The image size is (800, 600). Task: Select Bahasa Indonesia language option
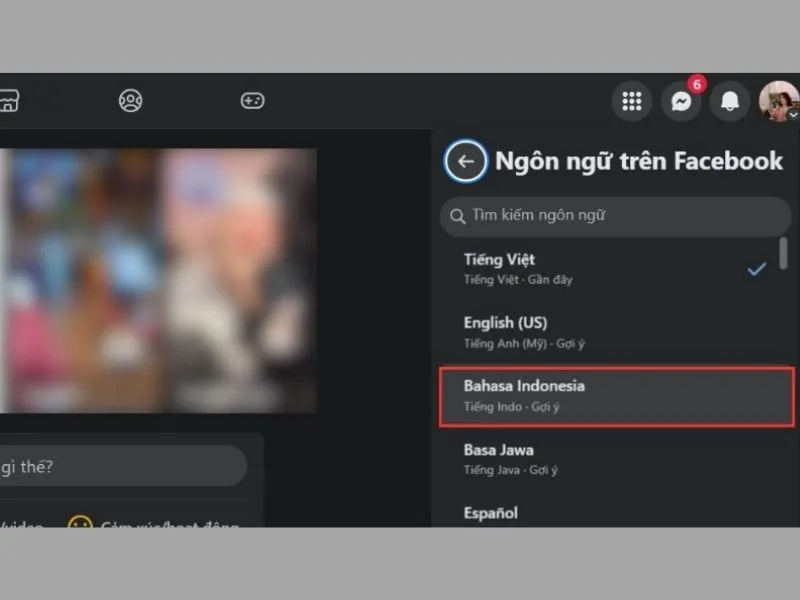(616, 396)
